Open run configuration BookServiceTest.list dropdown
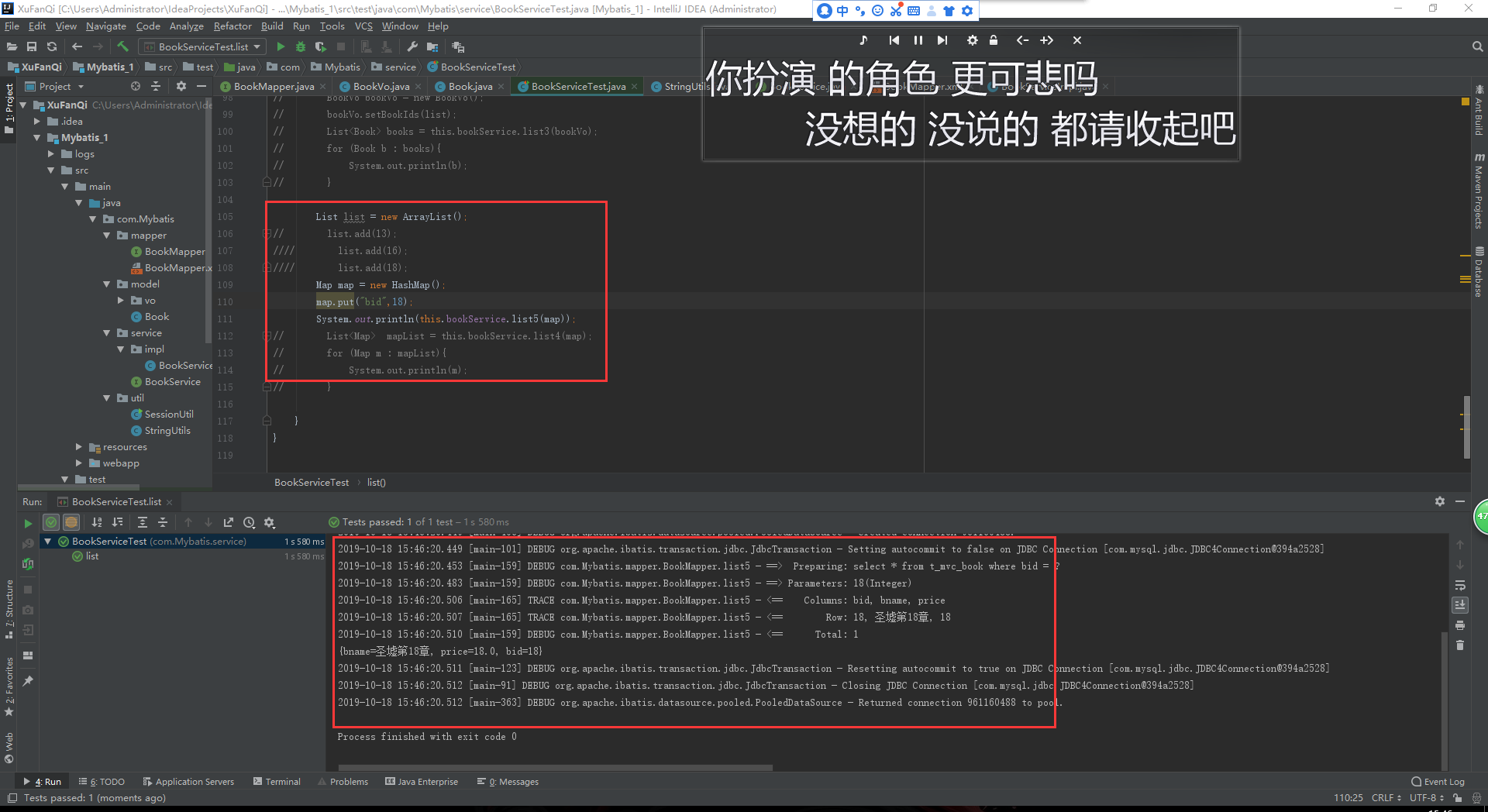Viewport: 1488px width, 812px height. [x=203, y=47]
